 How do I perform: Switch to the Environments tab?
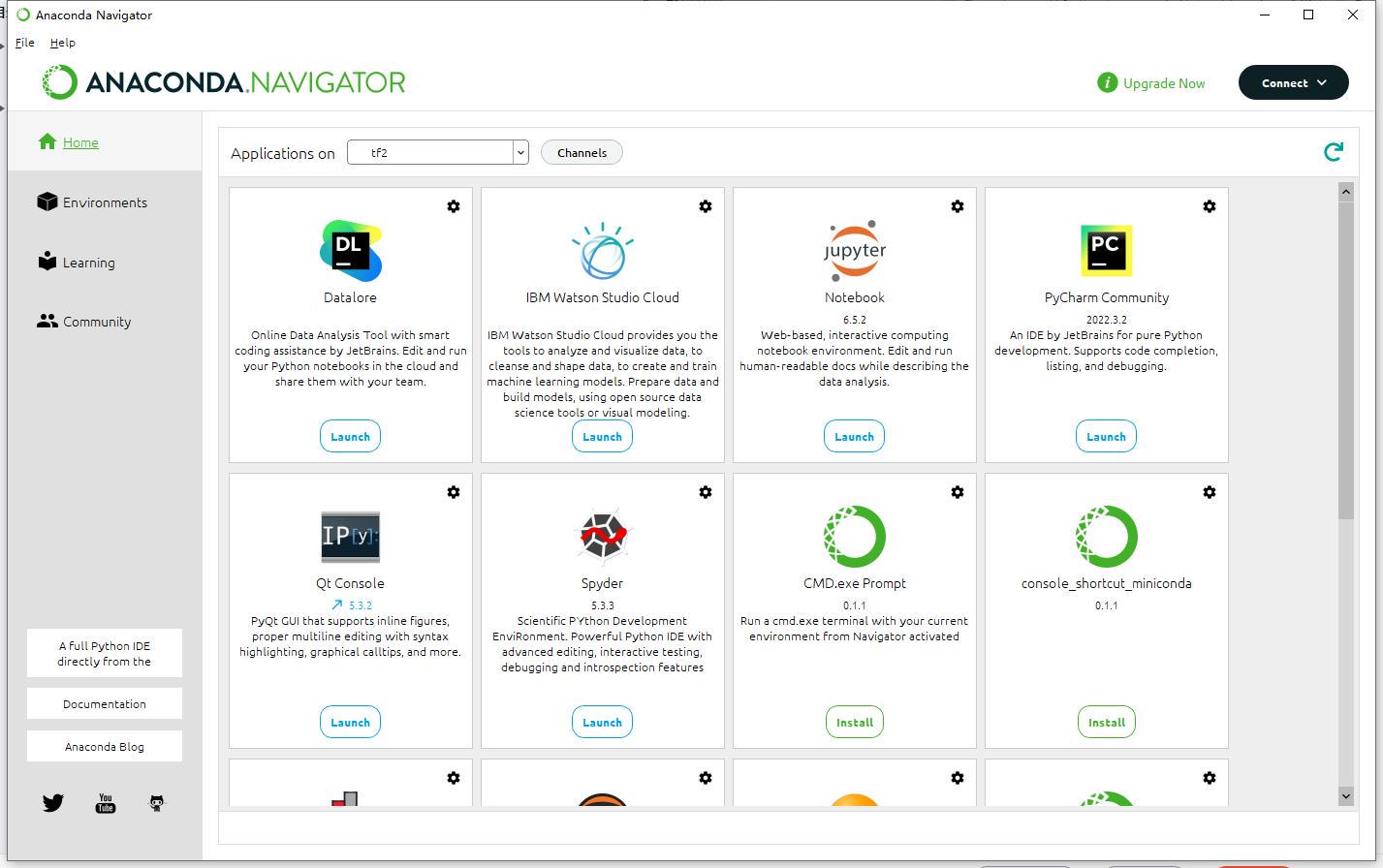pos(105,202)
